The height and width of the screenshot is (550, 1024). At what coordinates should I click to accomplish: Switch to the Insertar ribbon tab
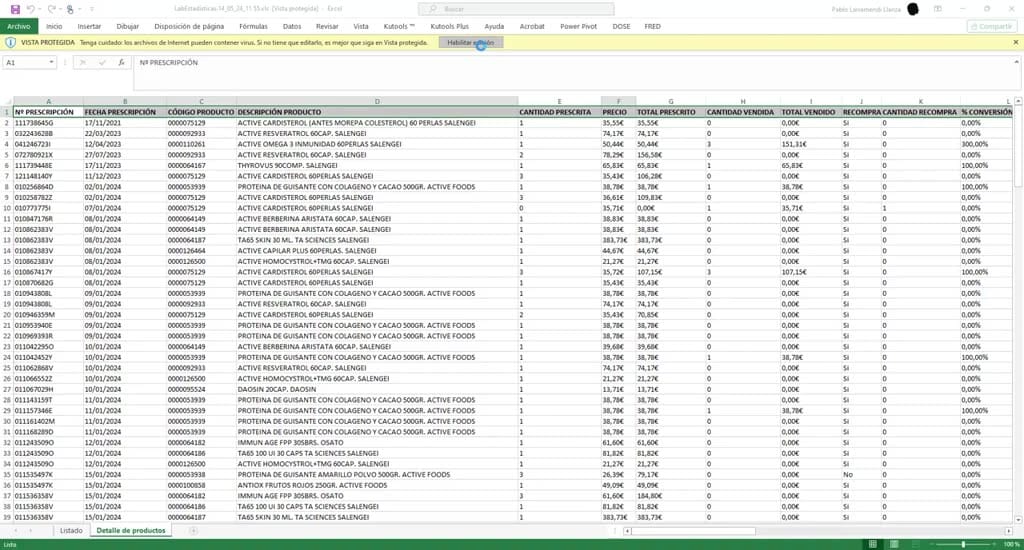coord(89,26)
